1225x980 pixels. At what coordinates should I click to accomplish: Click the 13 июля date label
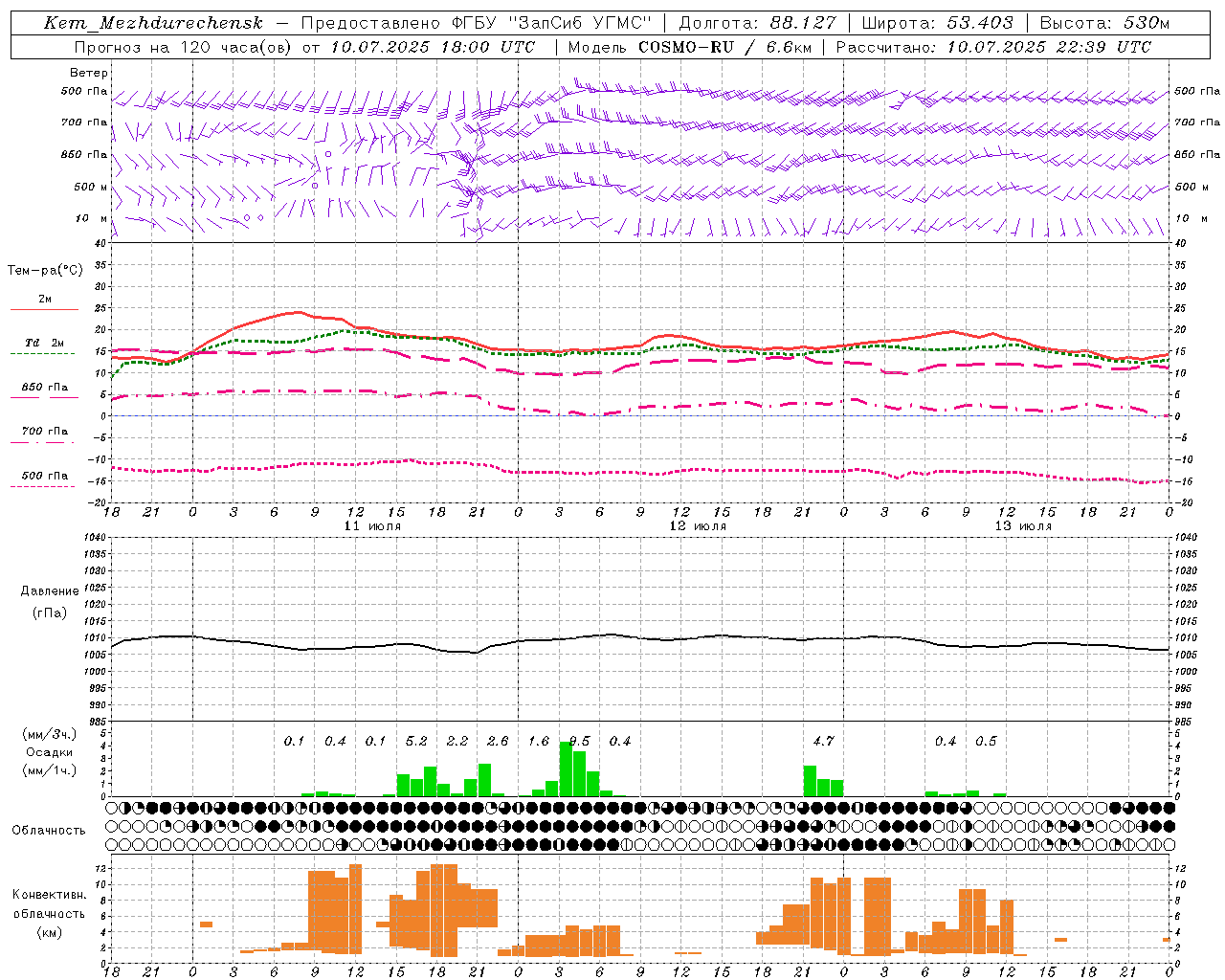coord(1023,526)
